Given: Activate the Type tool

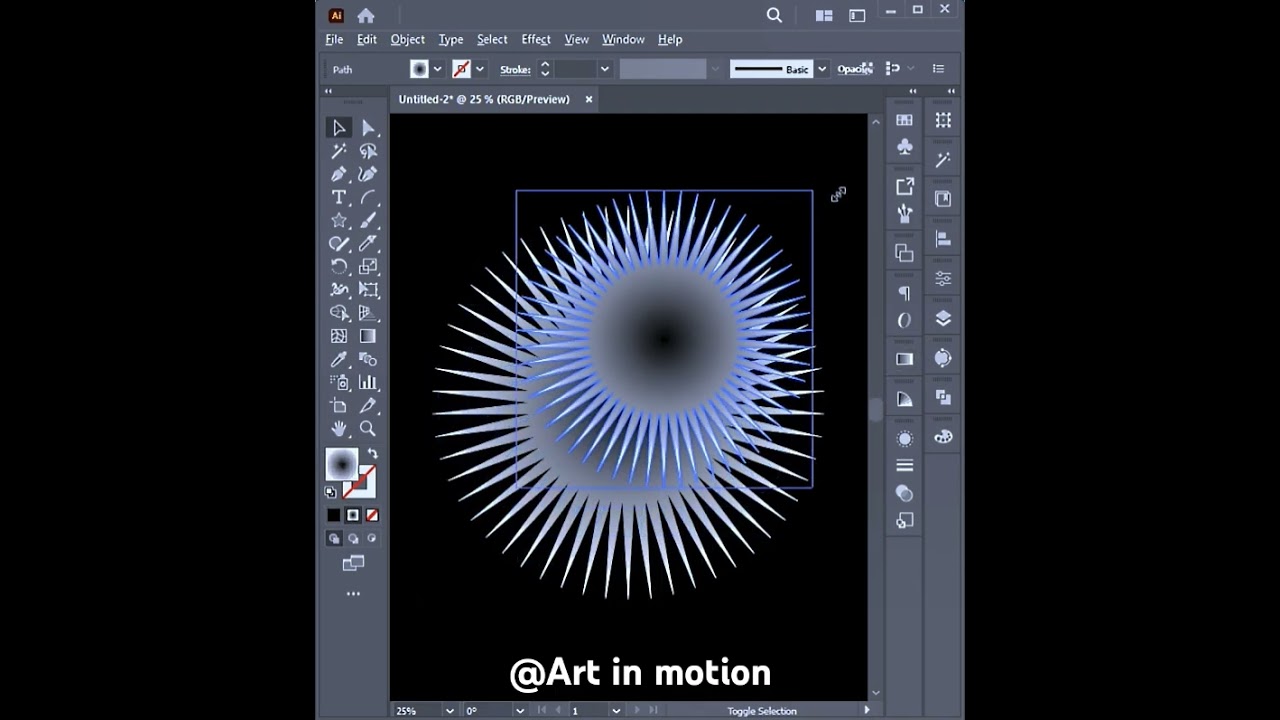Looking at the screenshot, I should [x=339, y=197].
